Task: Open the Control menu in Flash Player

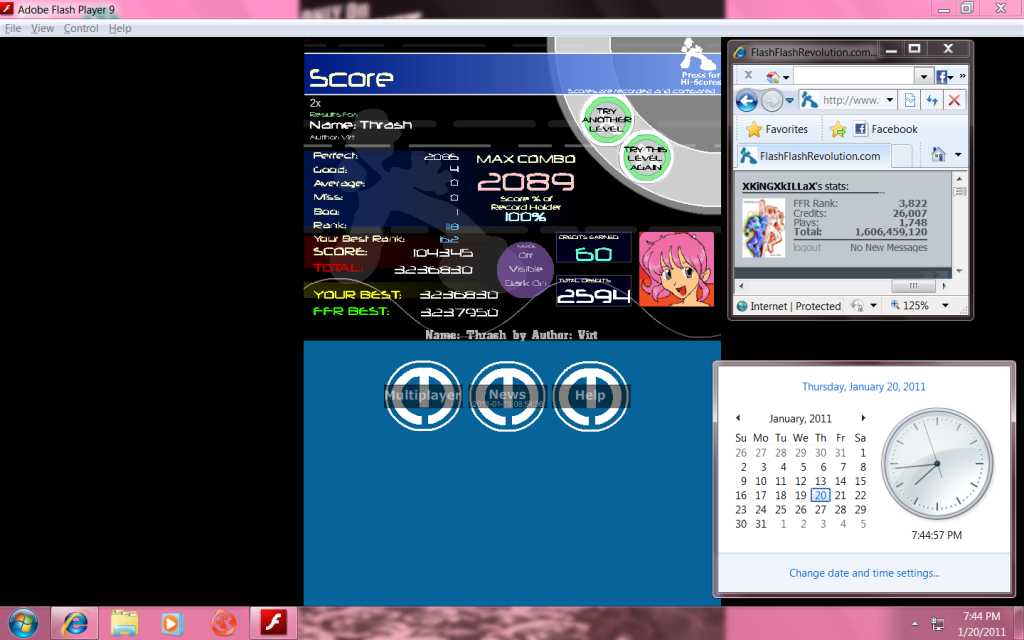Action: [81, 29]
